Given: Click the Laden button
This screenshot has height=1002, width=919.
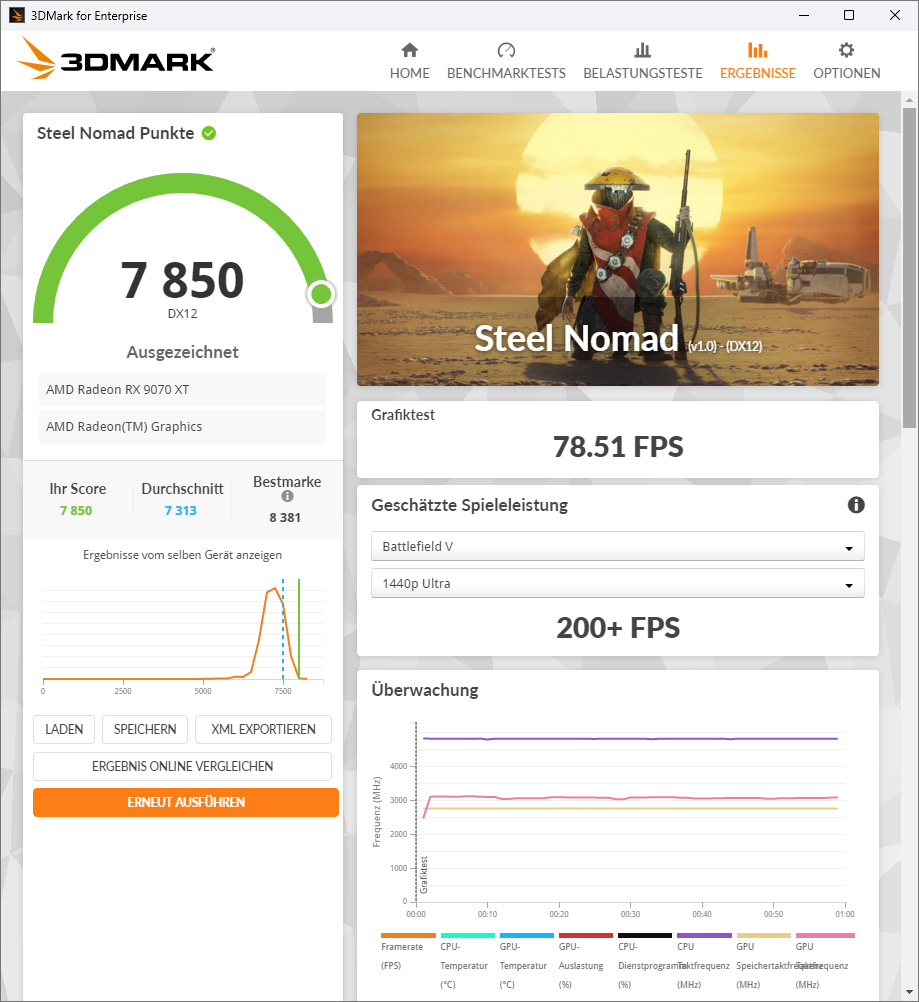Looking at the screenshot, I should point(64,729).
